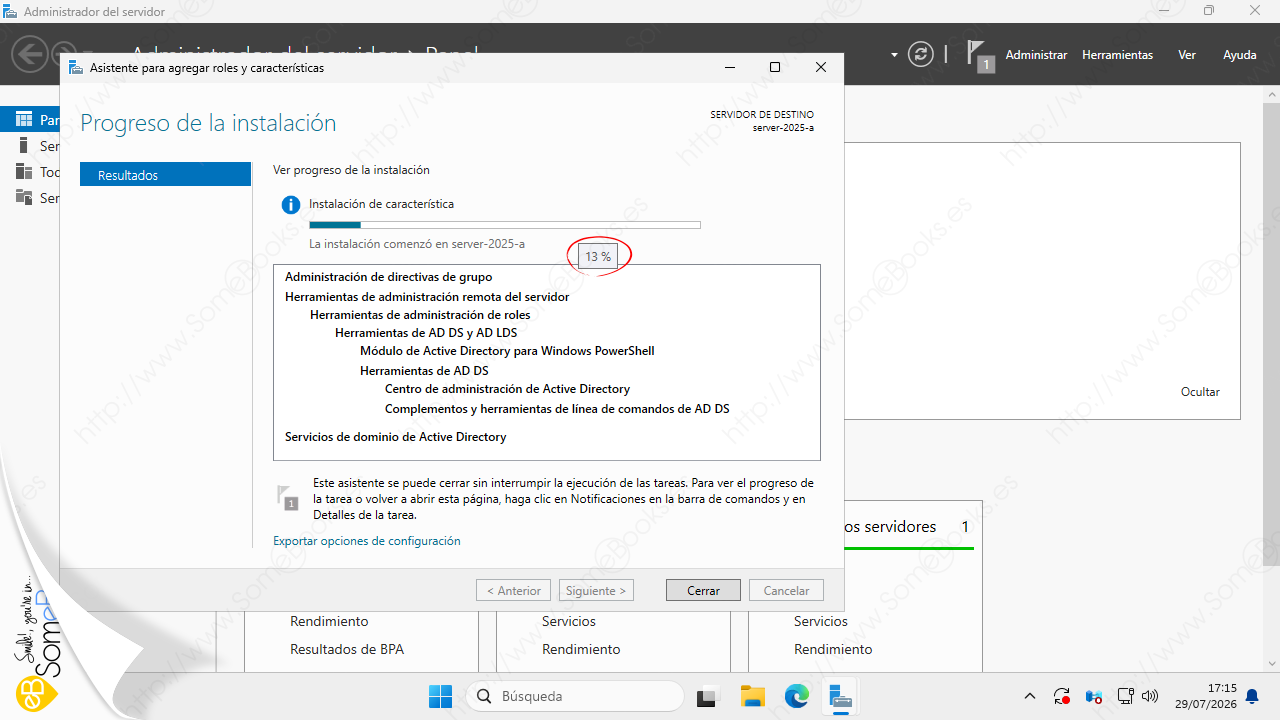Select the all servers icon in the sidebar

coord(24,172)
